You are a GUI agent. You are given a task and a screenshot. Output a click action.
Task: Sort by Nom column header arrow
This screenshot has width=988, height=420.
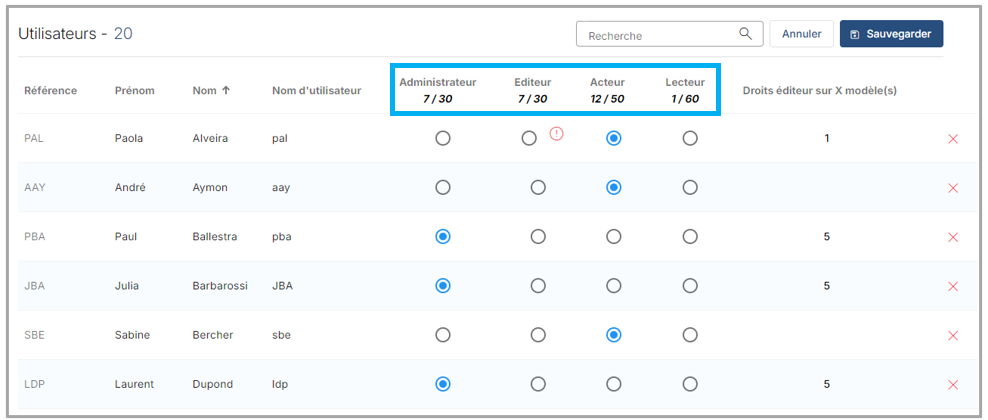225,91
